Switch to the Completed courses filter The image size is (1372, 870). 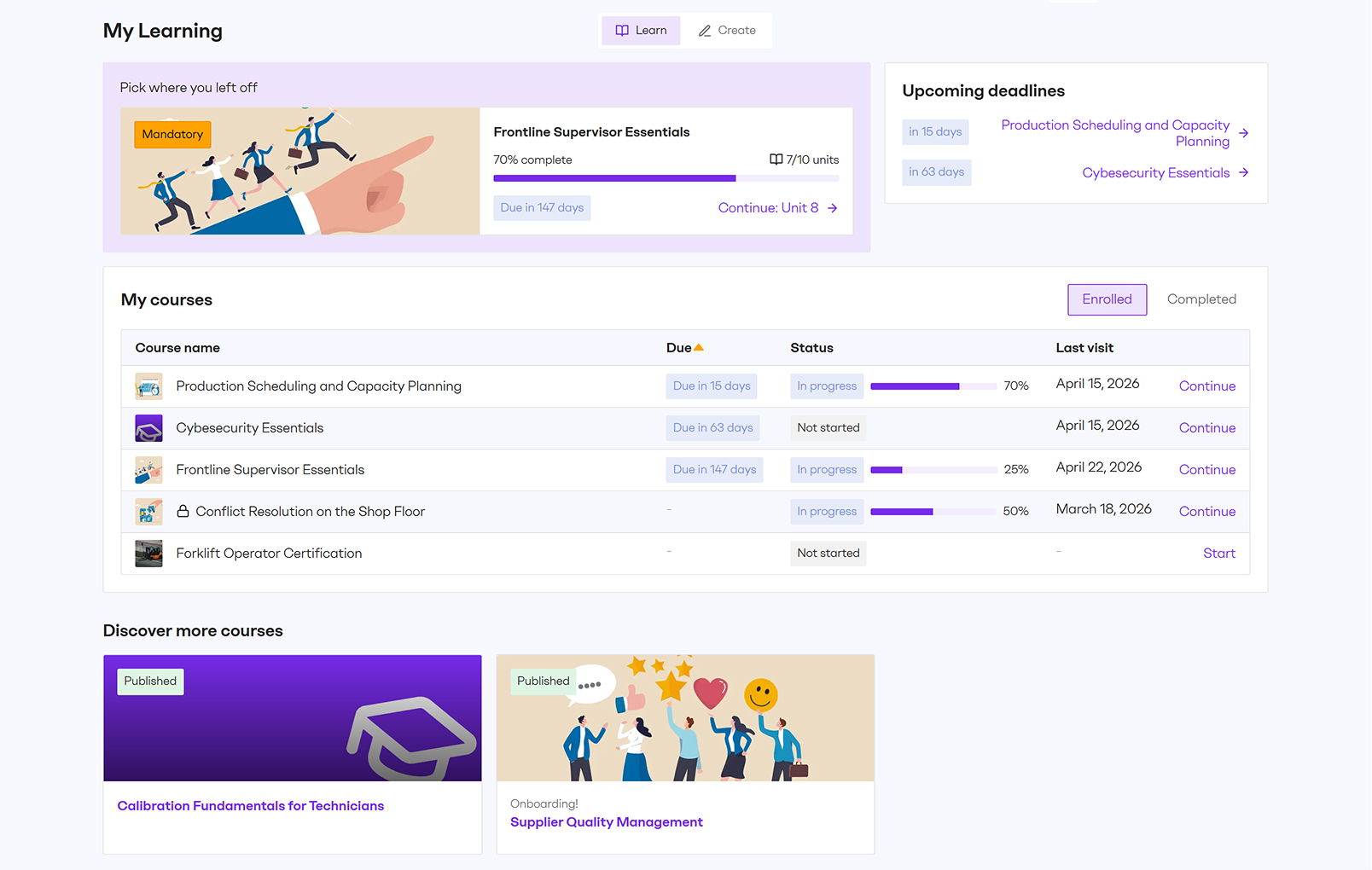1201,299
